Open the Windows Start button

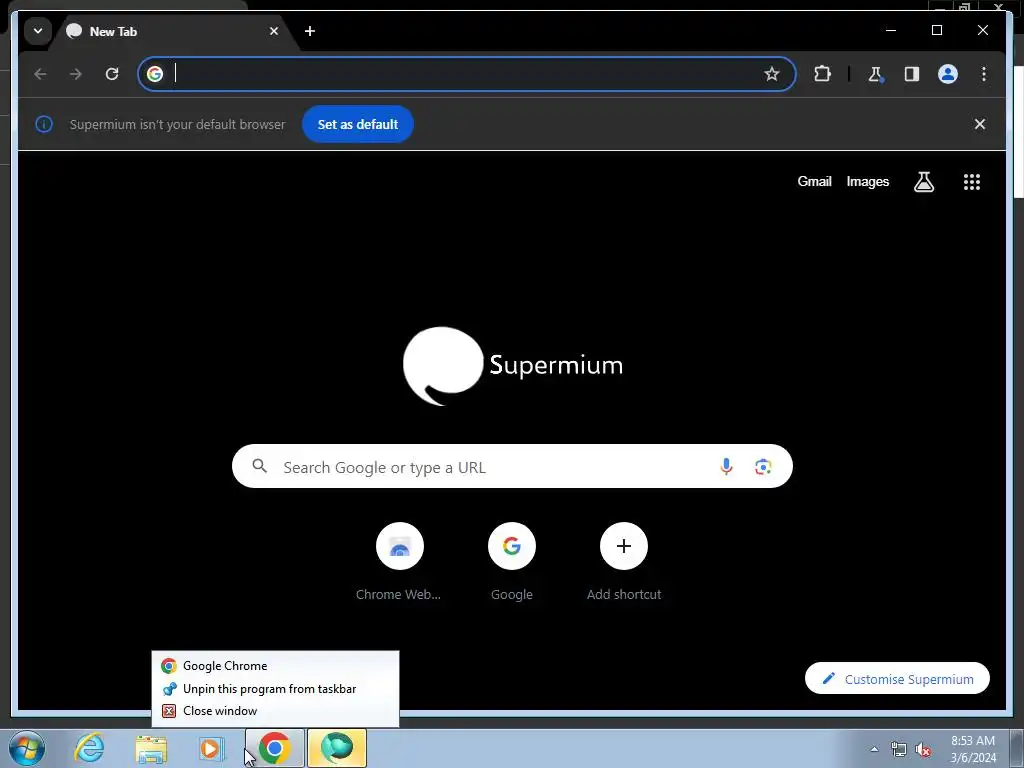pyautogui.click(x=26, y=748)
